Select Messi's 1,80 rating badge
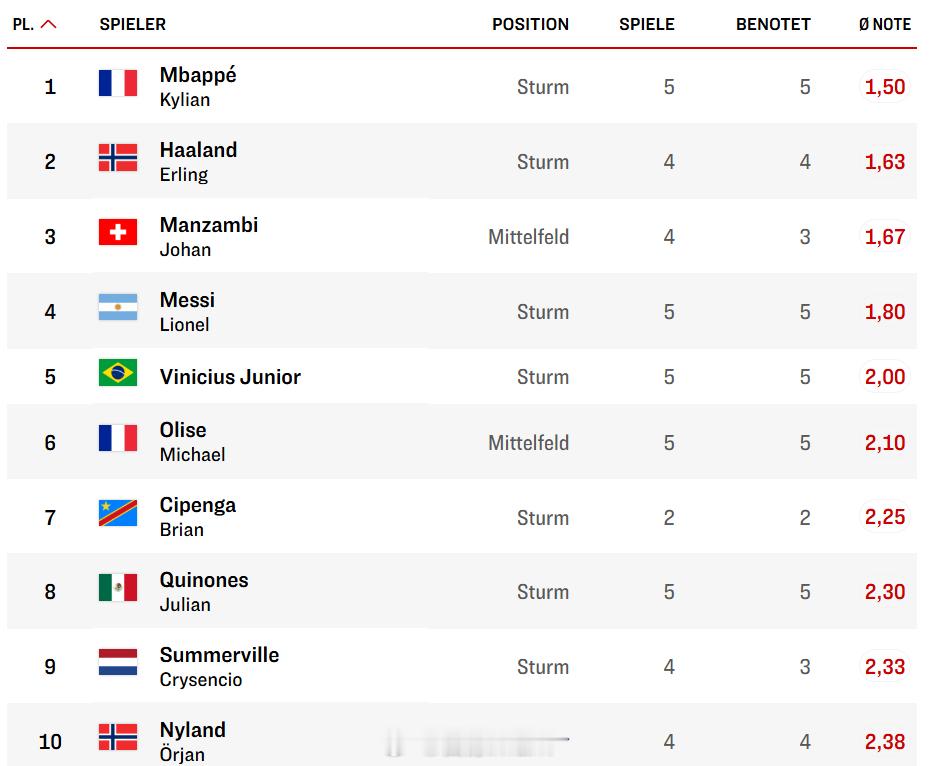 (x=884, y=311)
